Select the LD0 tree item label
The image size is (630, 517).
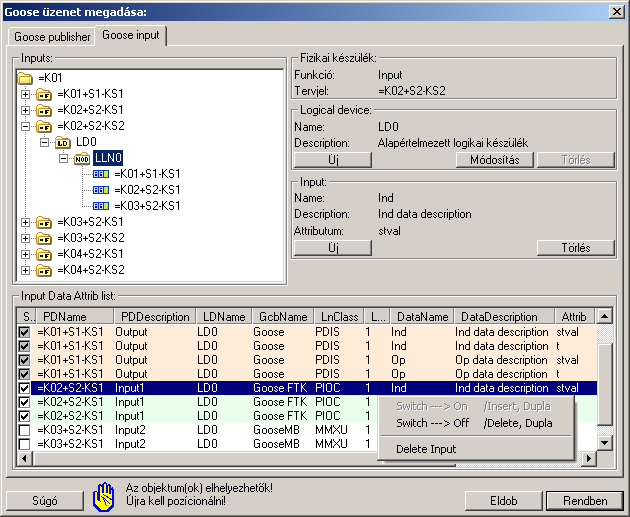[86, 142]
